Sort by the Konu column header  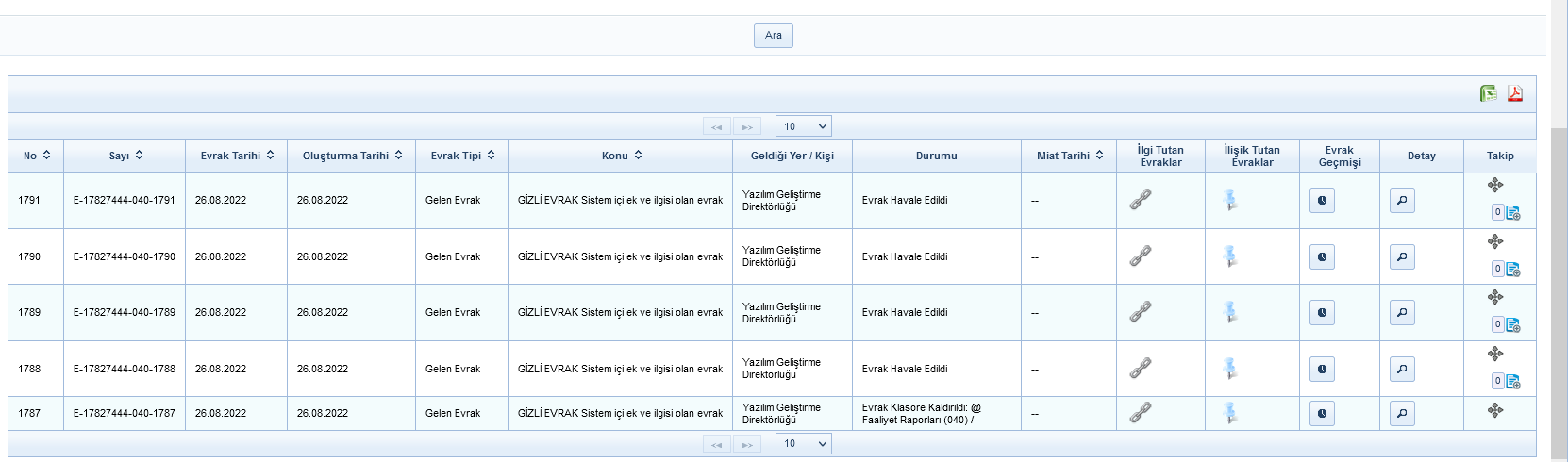(x=621, y=156)
